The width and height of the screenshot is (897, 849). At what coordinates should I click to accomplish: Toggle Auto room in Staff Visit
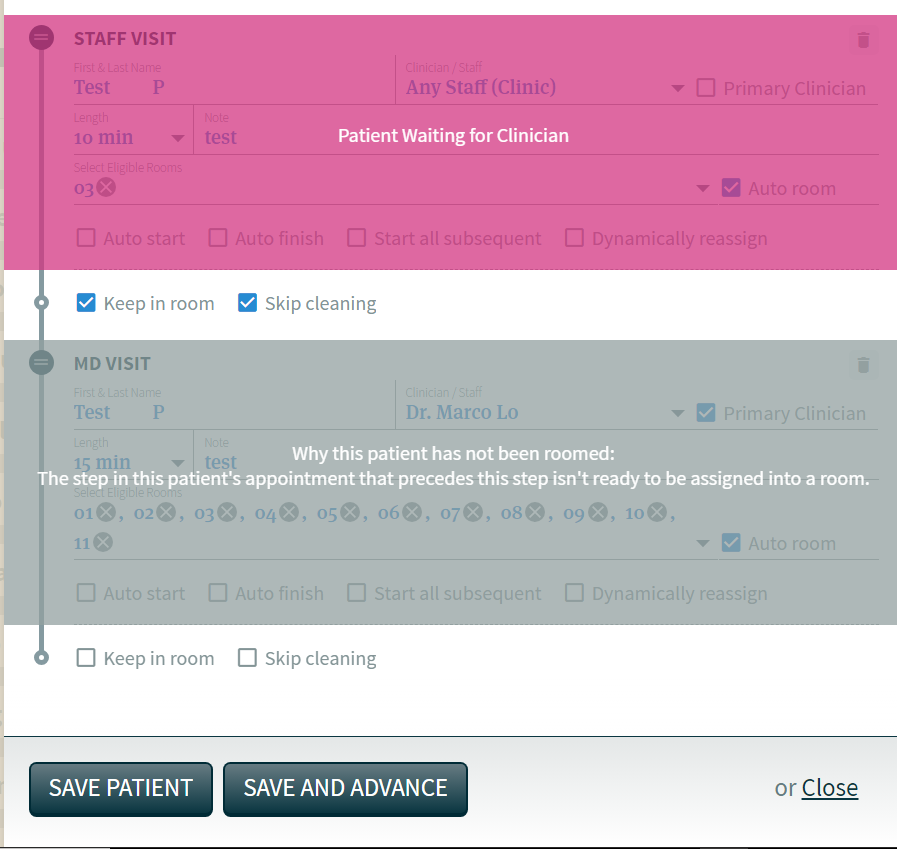click(731, 188)
